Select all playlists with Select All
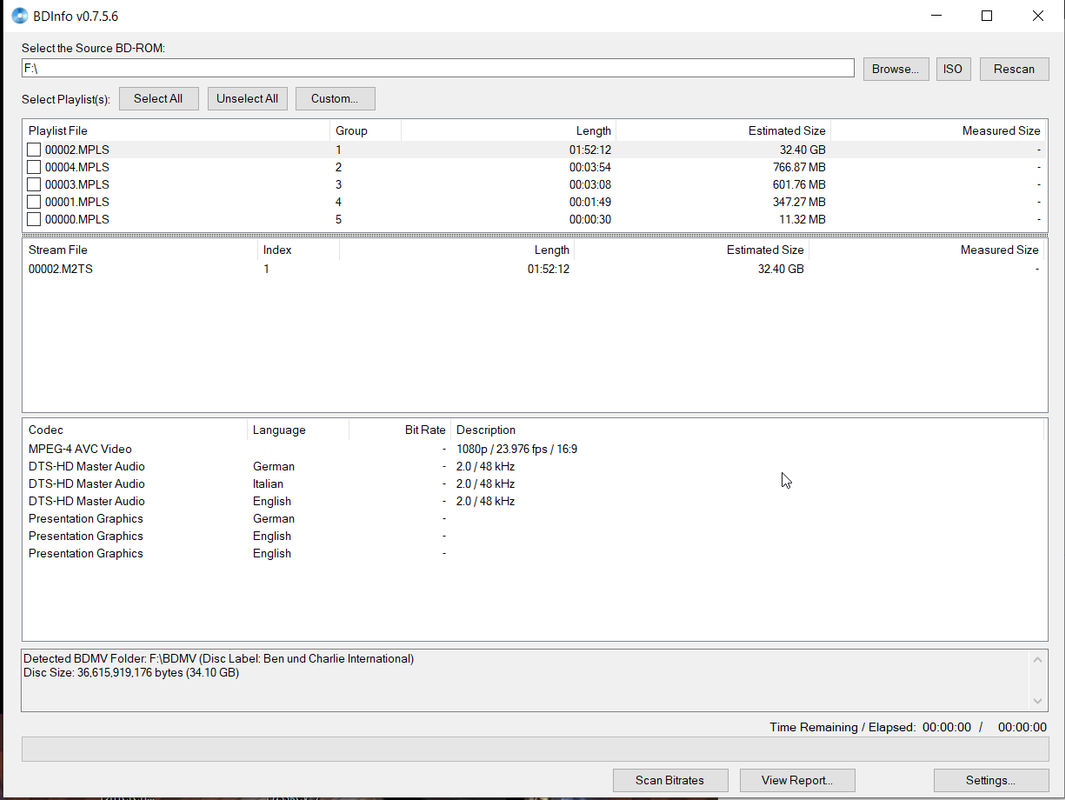Screen dimensions: 1065x800 click(x=158, y=98)
